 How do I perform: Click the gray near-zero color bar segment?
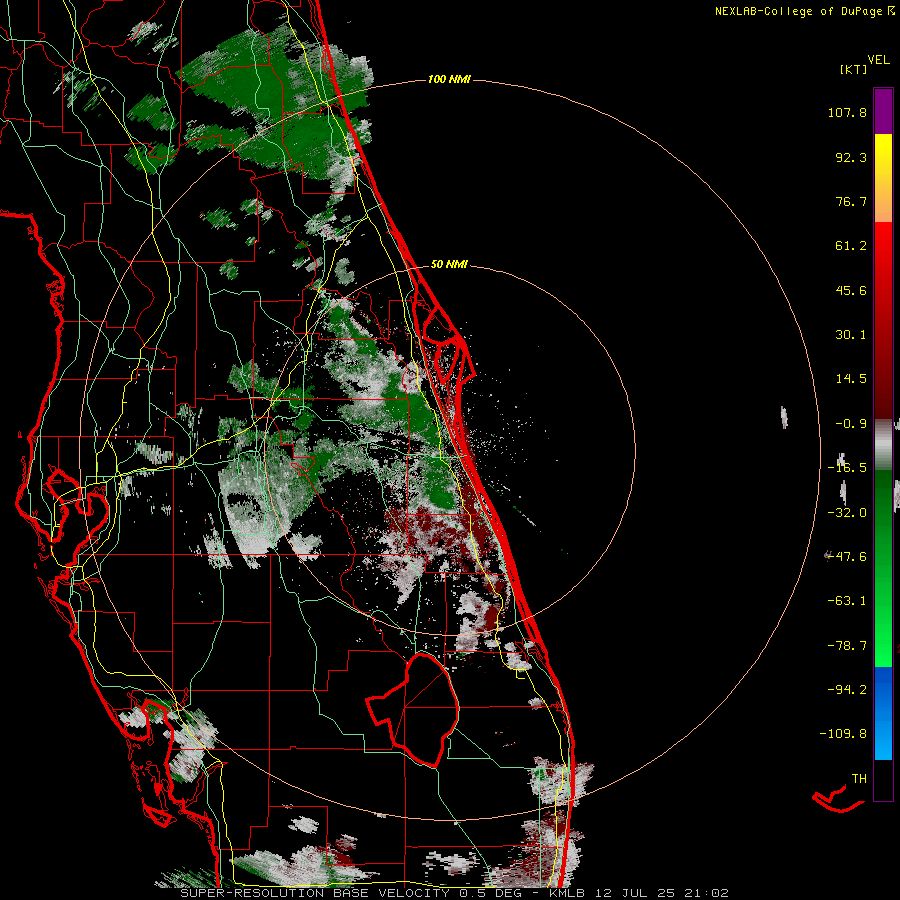tap(883, 445)
